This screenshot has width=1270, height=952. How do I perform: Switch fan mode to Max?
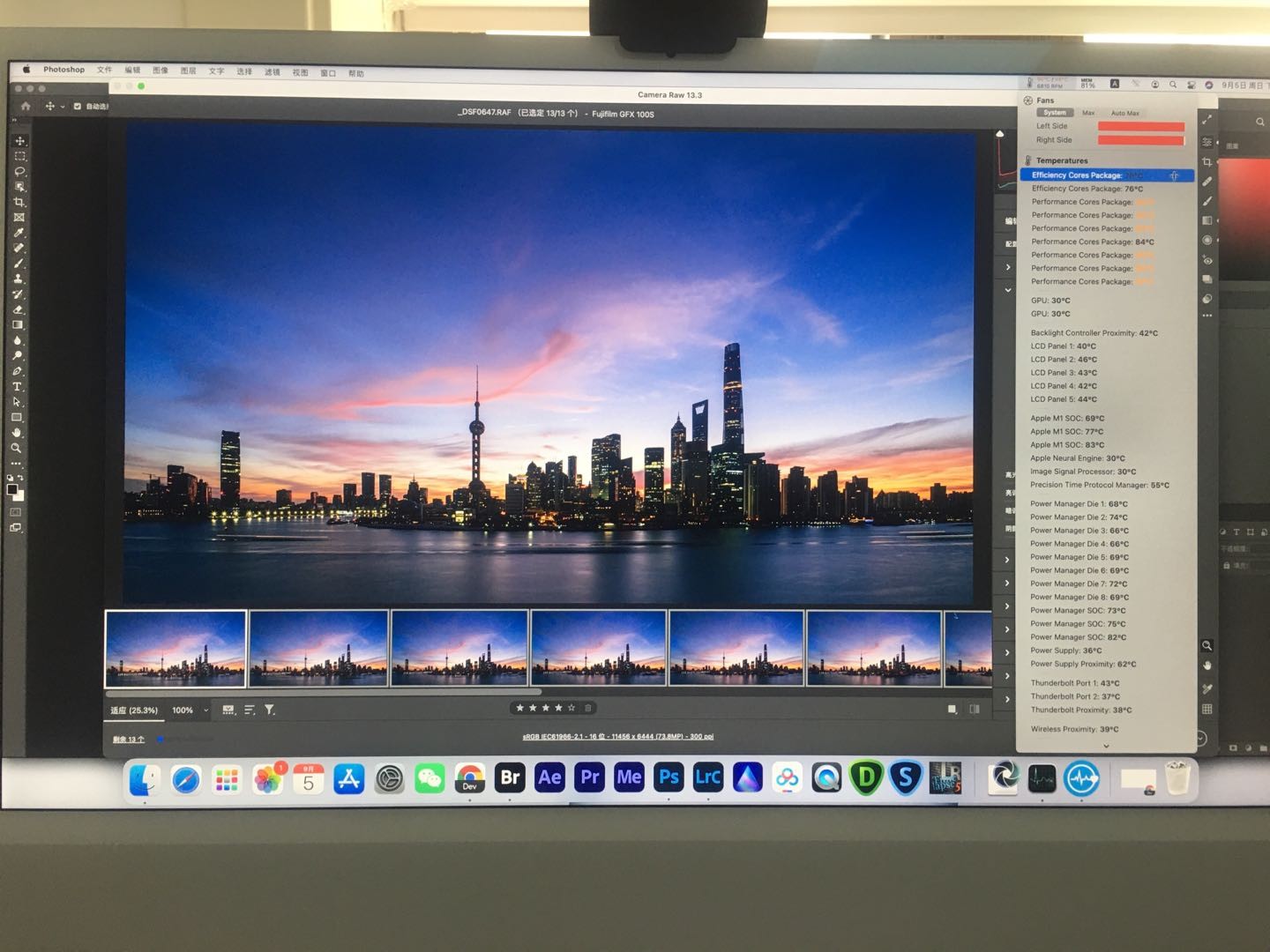tap(1088, 113)
